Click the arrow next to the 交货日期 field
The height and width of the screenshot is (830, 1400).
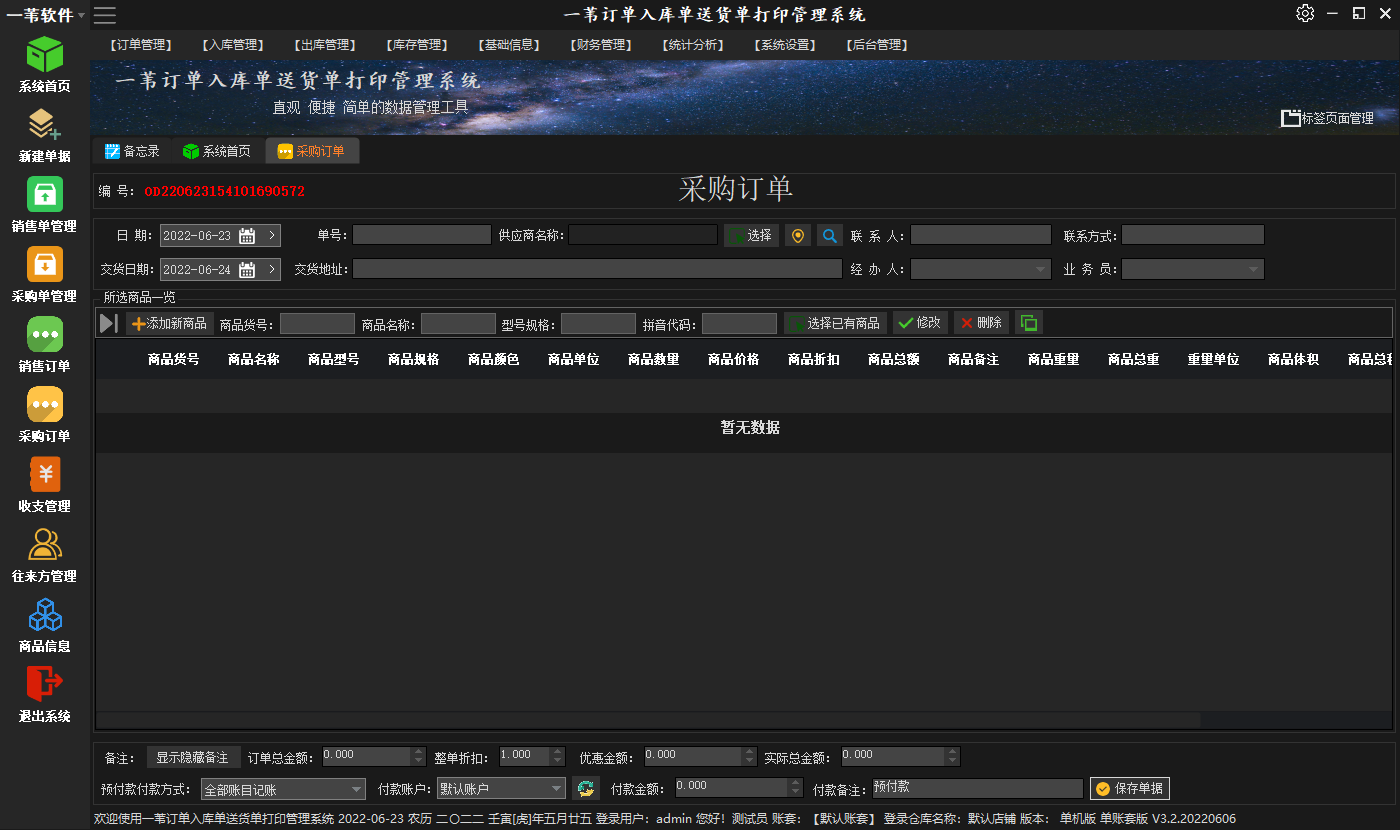(271, 270)
